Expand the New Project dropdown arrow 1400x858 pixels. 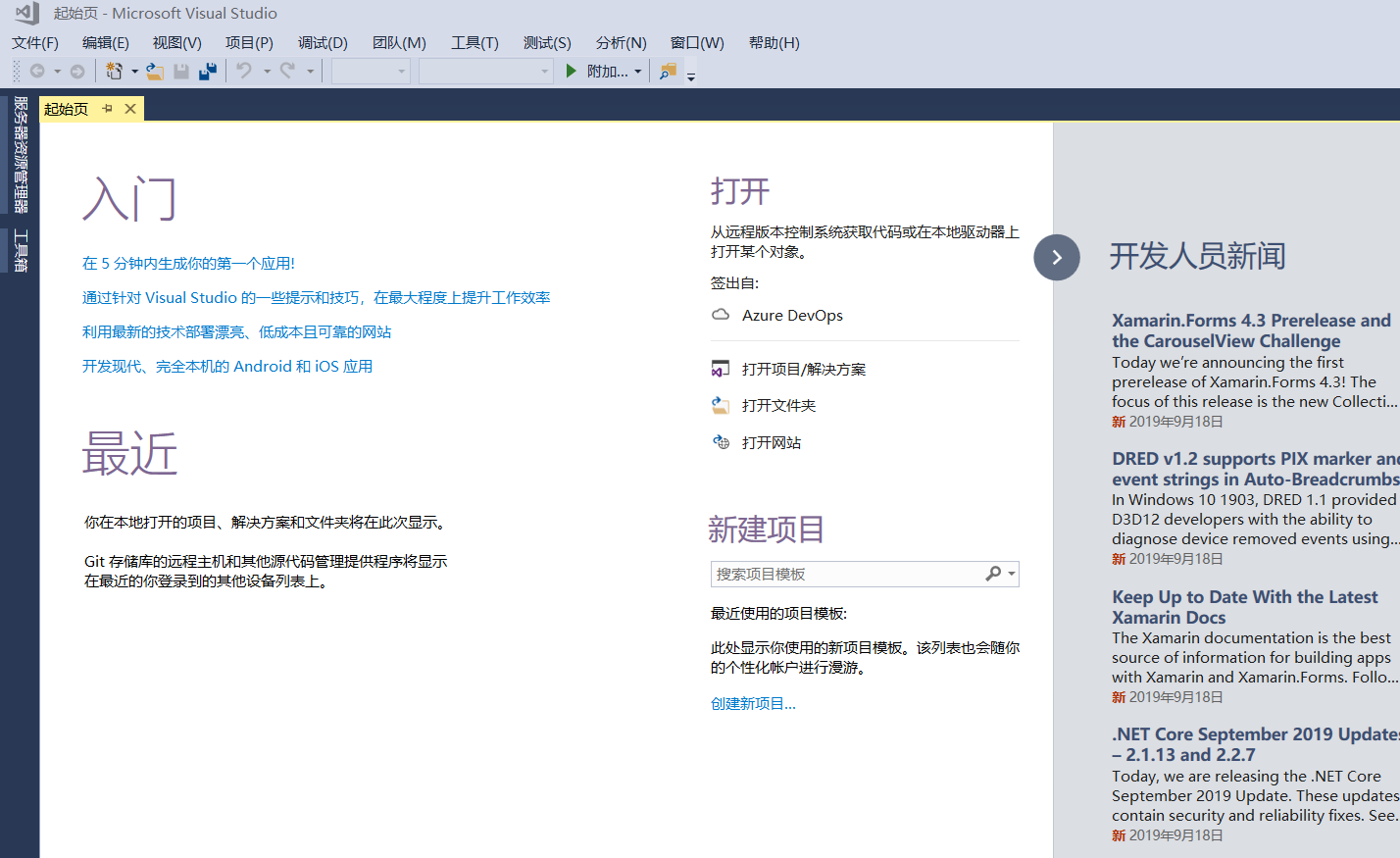tap(134, 72)
